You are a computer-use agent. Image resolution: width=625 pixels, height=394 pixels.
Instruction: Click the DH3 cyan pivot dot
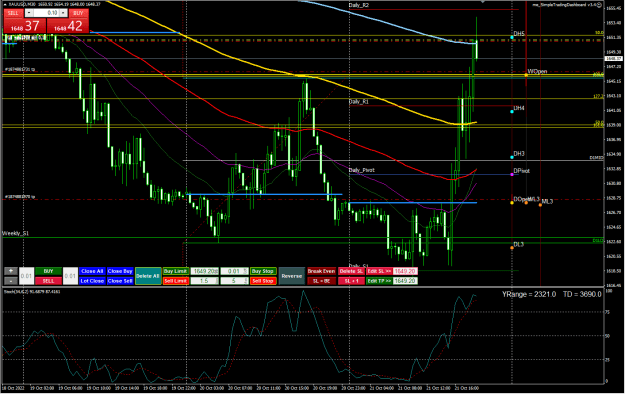coord(512,157)
